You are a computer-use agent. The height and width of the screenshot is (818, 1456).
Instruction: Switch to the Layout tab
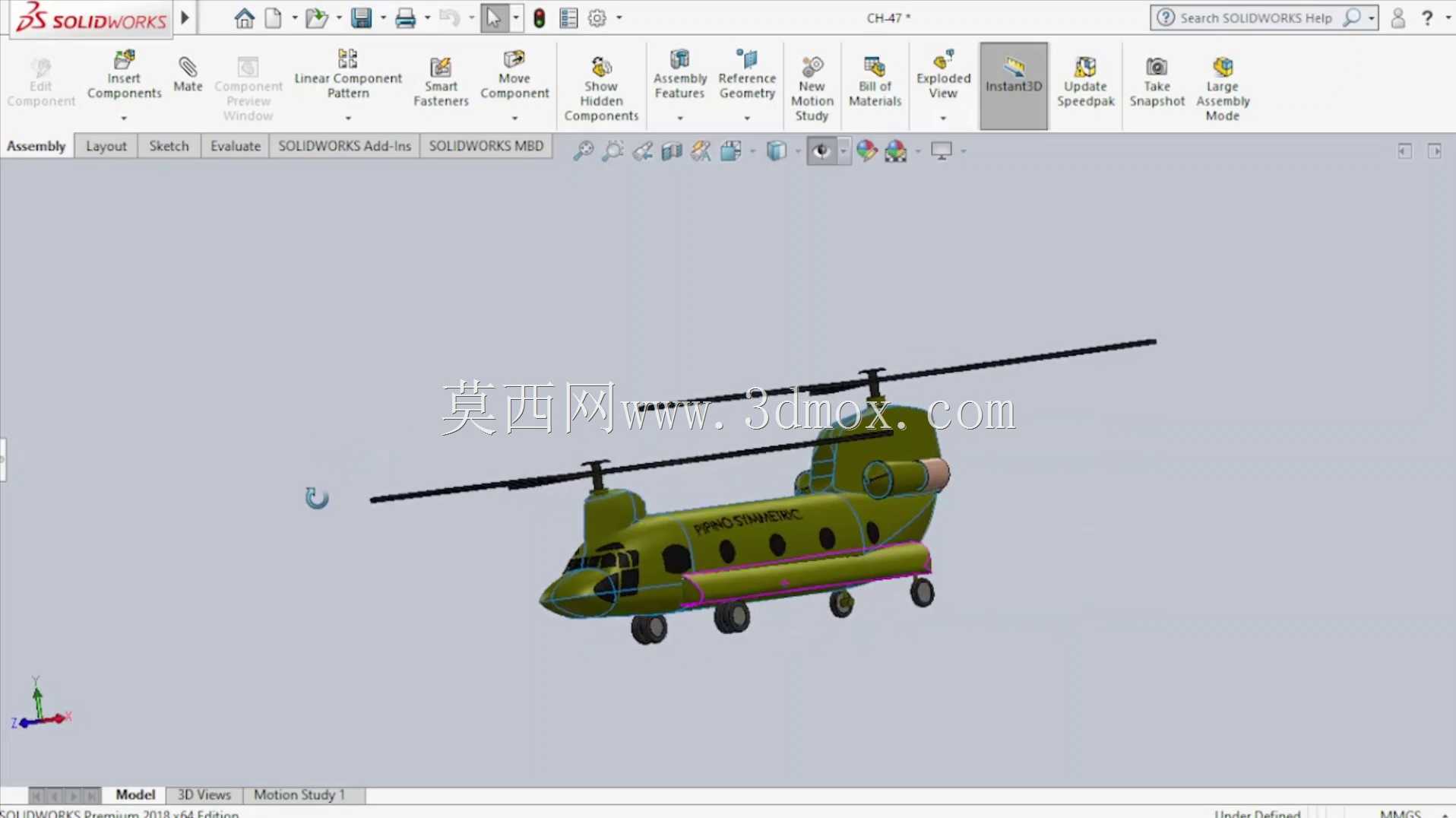coord(106,146)
